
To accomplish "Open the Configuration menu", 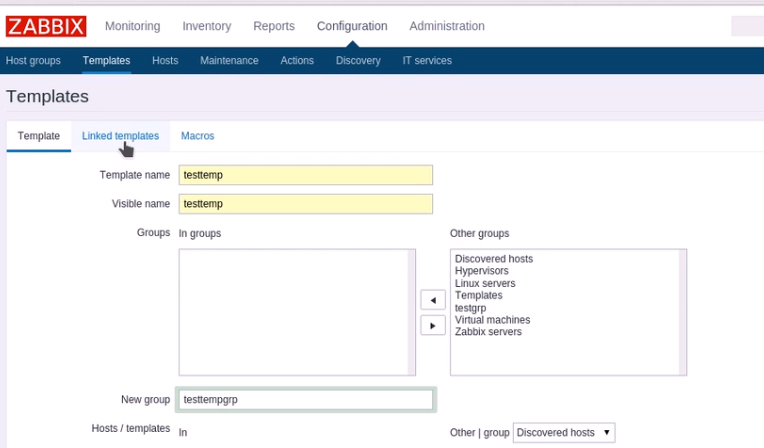I will [352, 26].
